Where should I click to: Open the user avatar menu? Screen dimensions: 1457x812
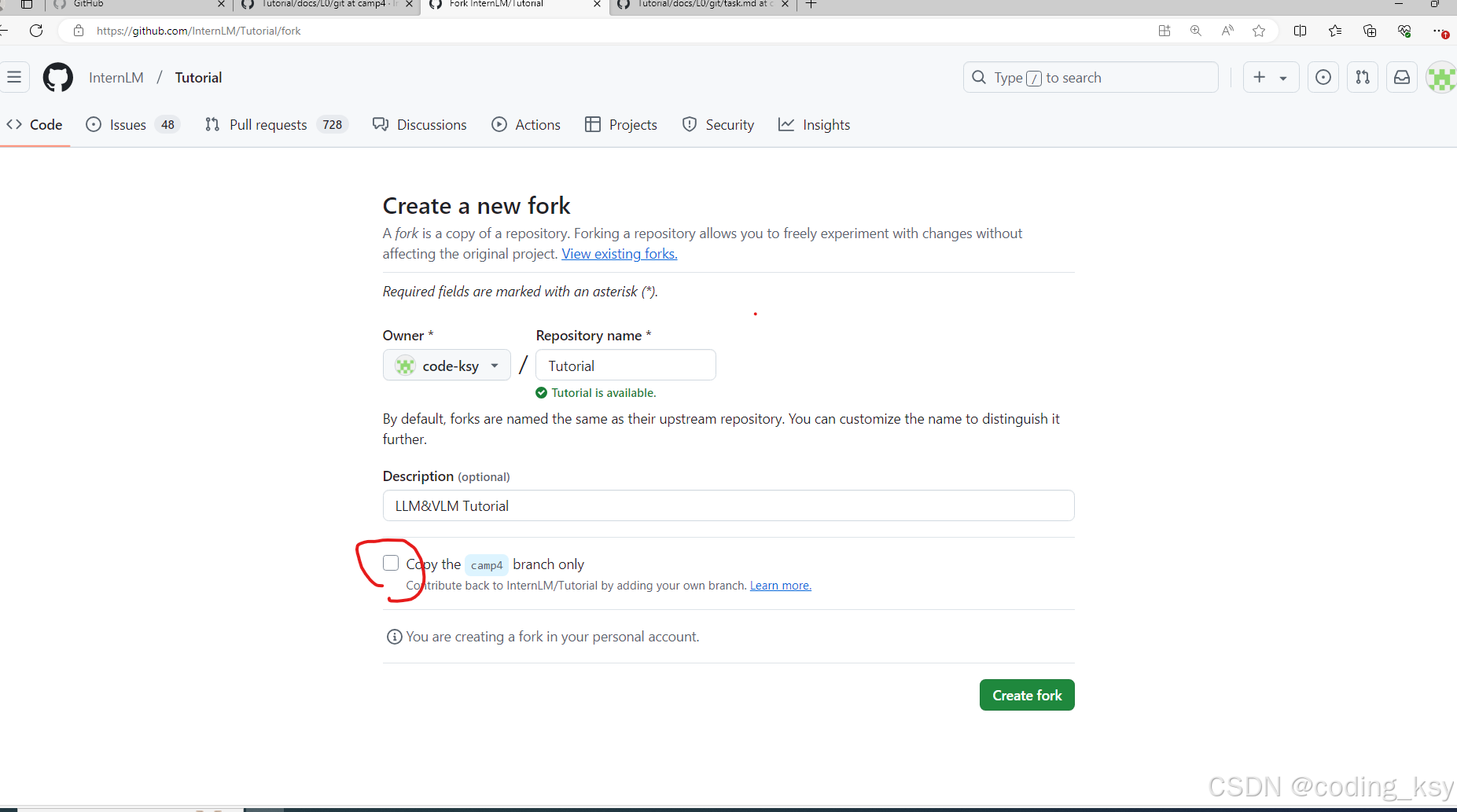click(x=1441, y=77)
